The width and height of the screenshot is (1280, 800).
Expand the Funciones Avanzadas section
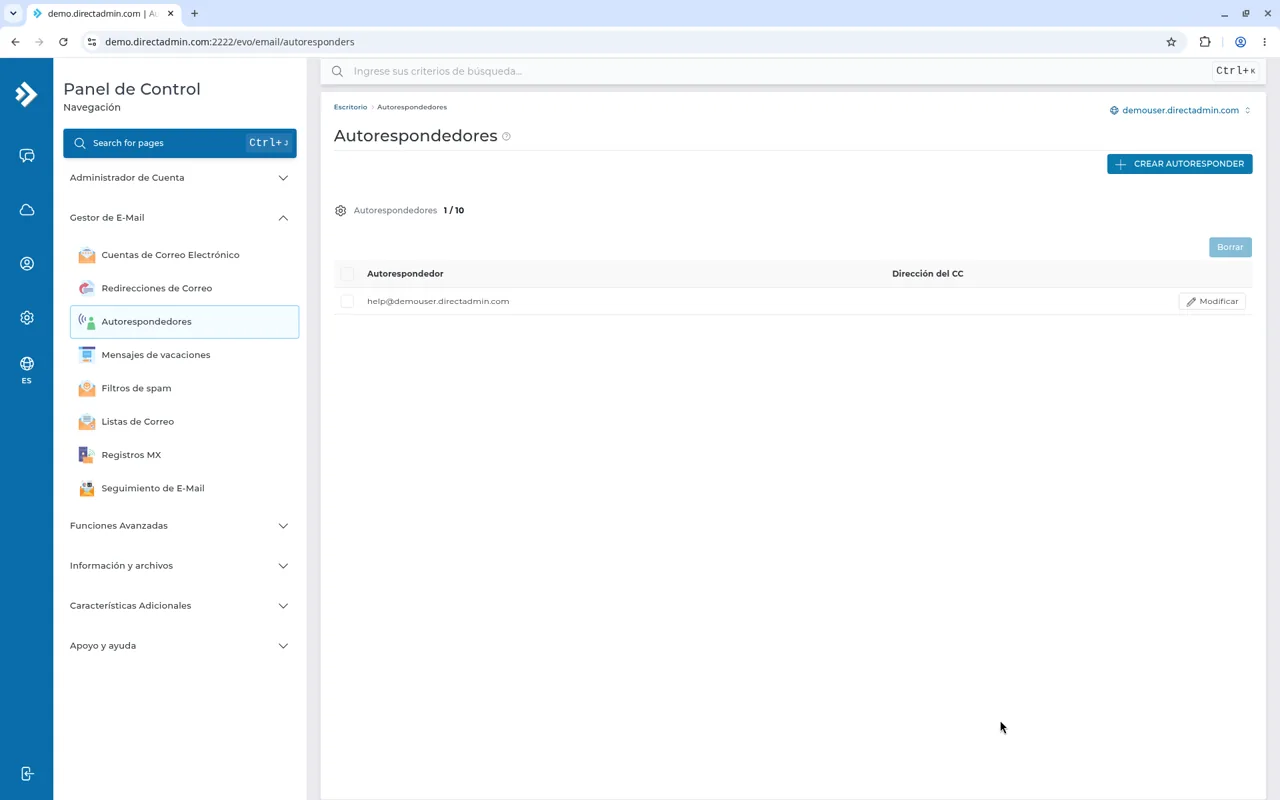[x=180, y=526]
